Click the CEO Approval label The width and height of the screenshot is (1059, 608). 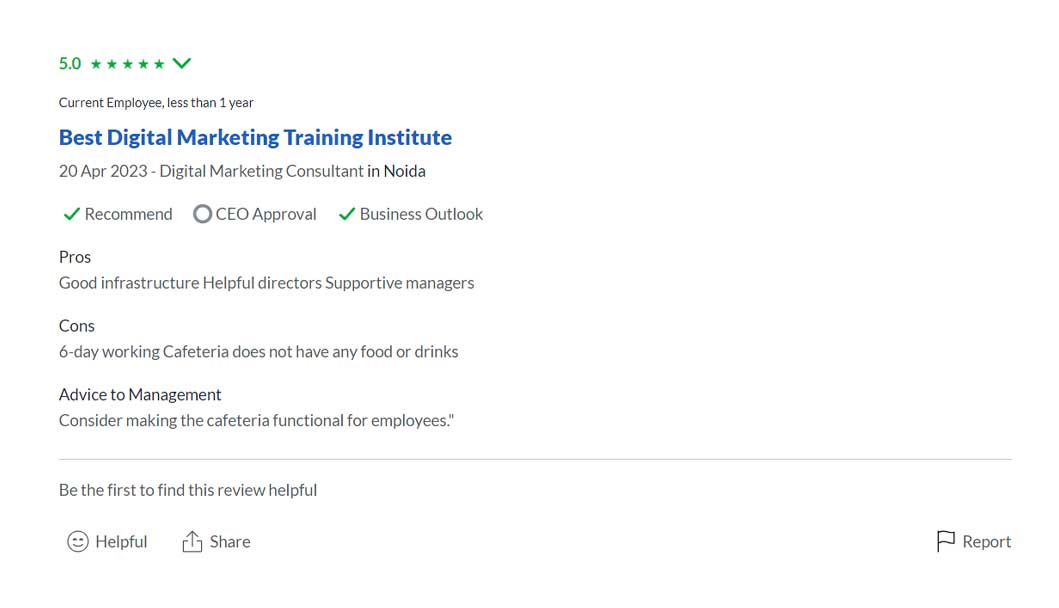(x=266, y=214)
